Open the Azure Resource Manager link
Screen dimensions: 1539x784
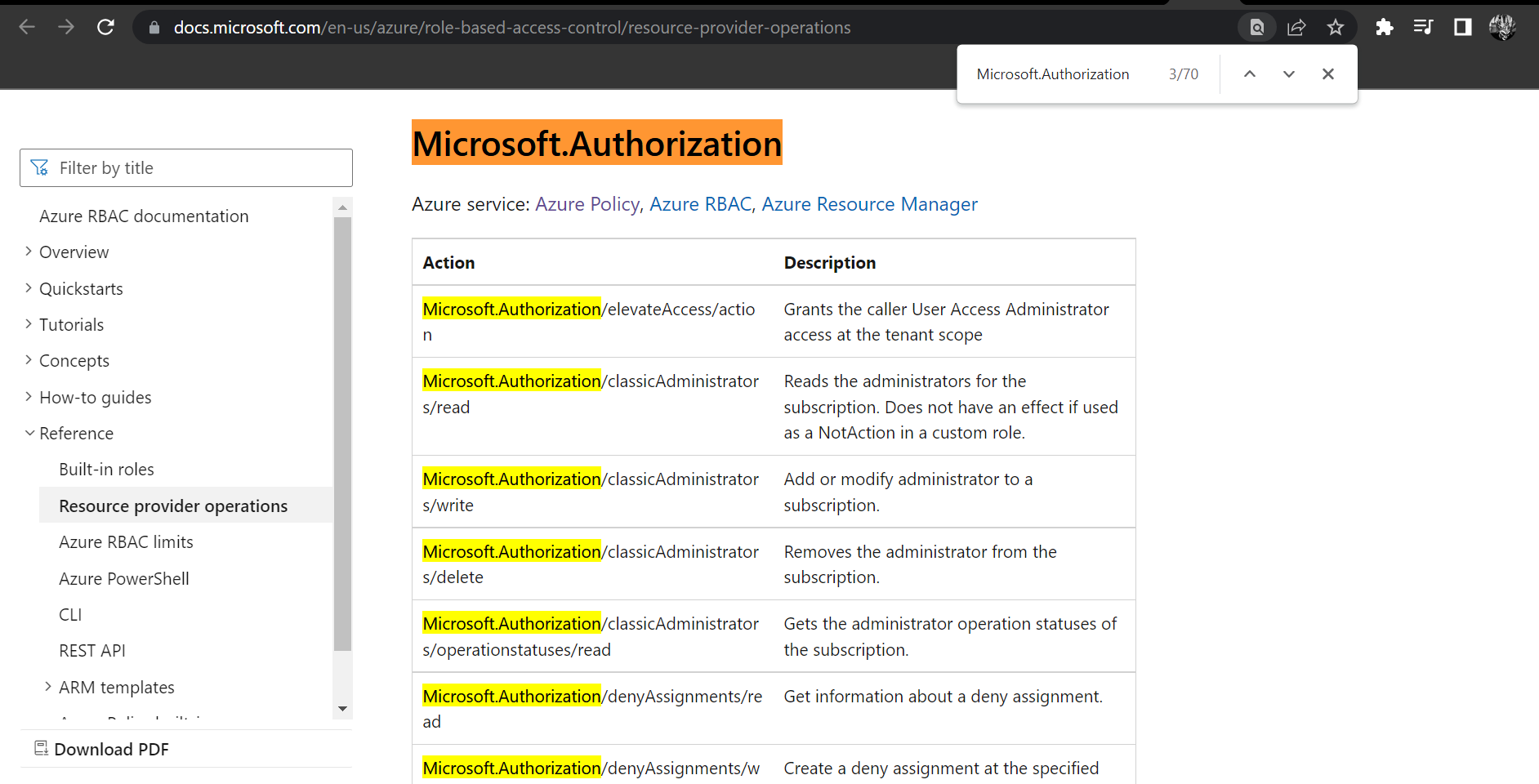point(869,203)
